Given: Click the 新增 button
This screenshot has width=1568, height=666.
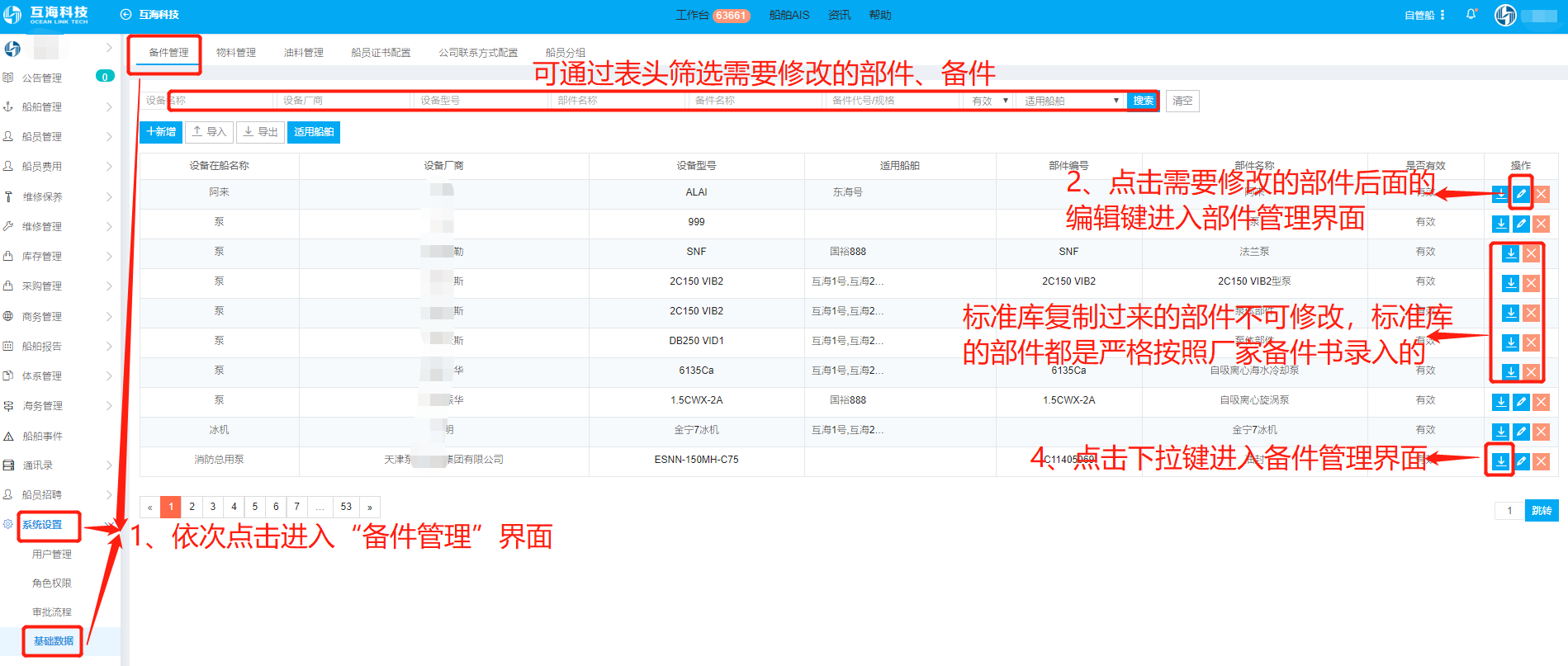Looking at the screenshot, I should [x=161, y=132].
